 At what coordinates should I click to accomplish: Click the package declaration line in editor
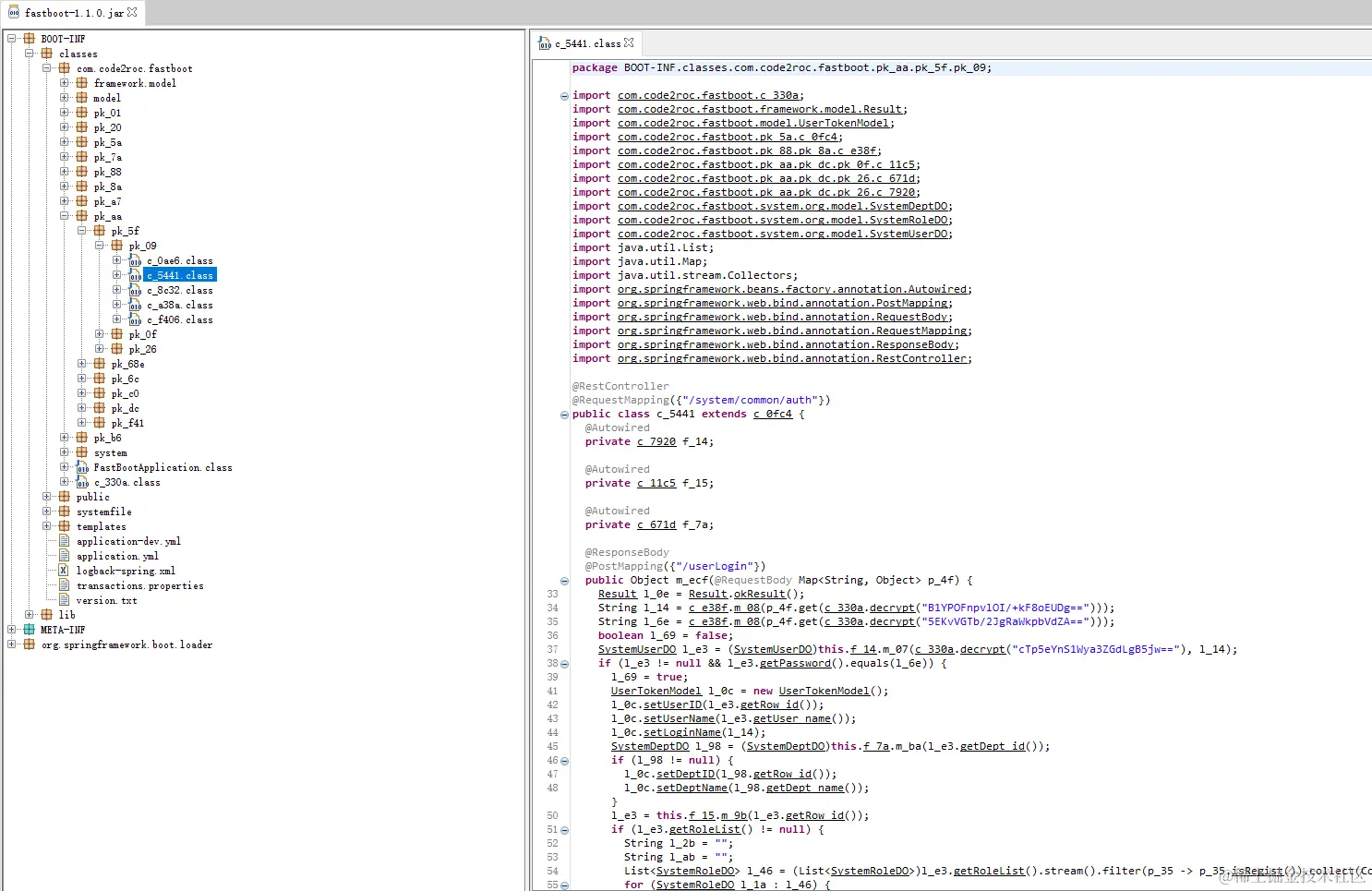[x=781, y=67]
